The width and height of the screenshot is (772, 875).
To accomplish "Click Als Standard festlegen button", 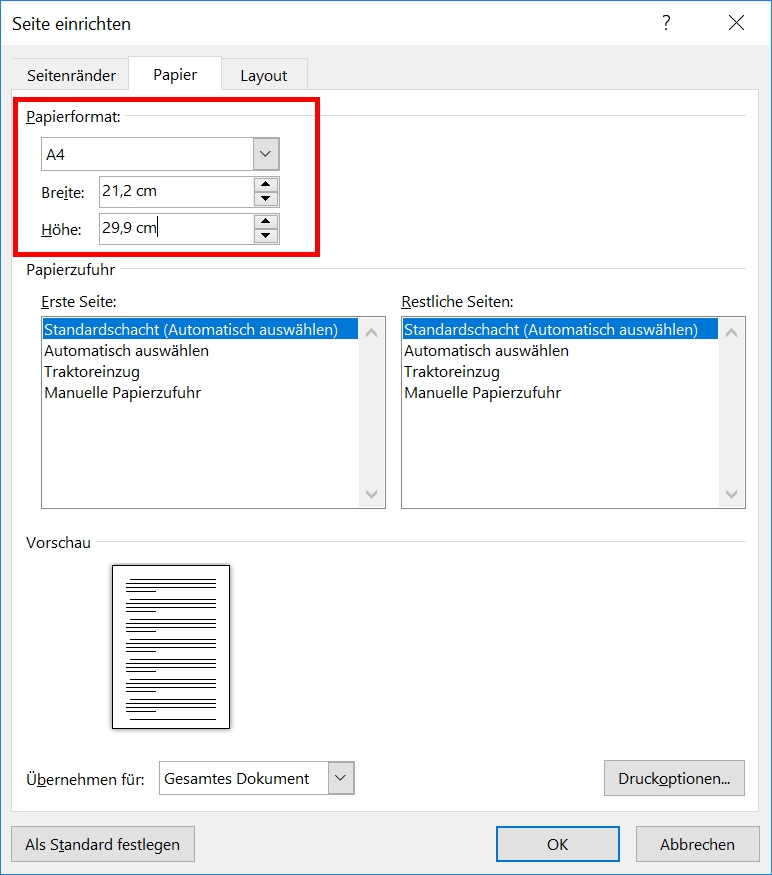I will pyautogui.click(x=102, y=844).
